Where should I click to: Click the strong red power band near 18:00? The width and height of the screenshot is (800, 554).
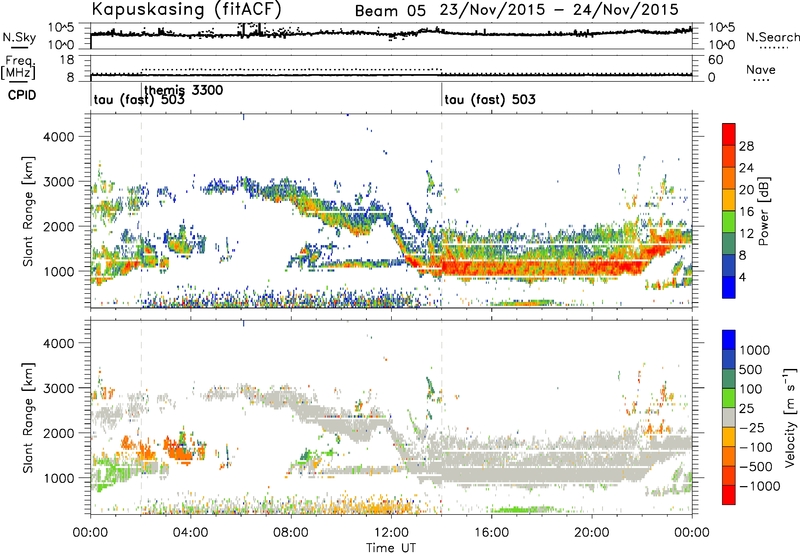[x=541, y=267]
